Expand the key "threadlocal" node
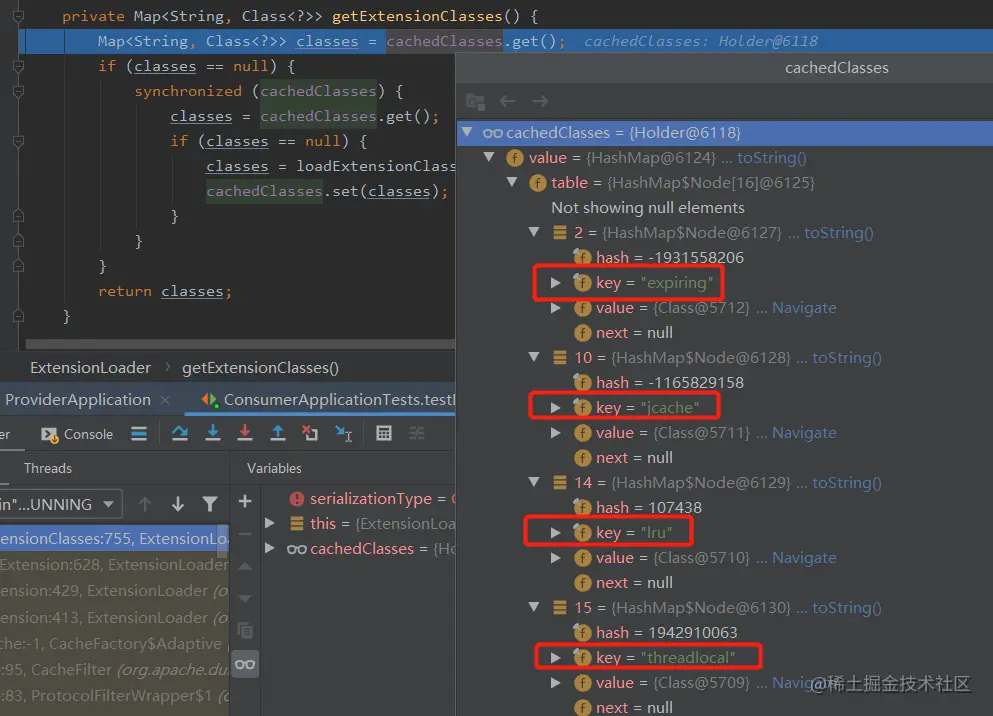This screenshot has height=716, width=993. coord(555,658)
